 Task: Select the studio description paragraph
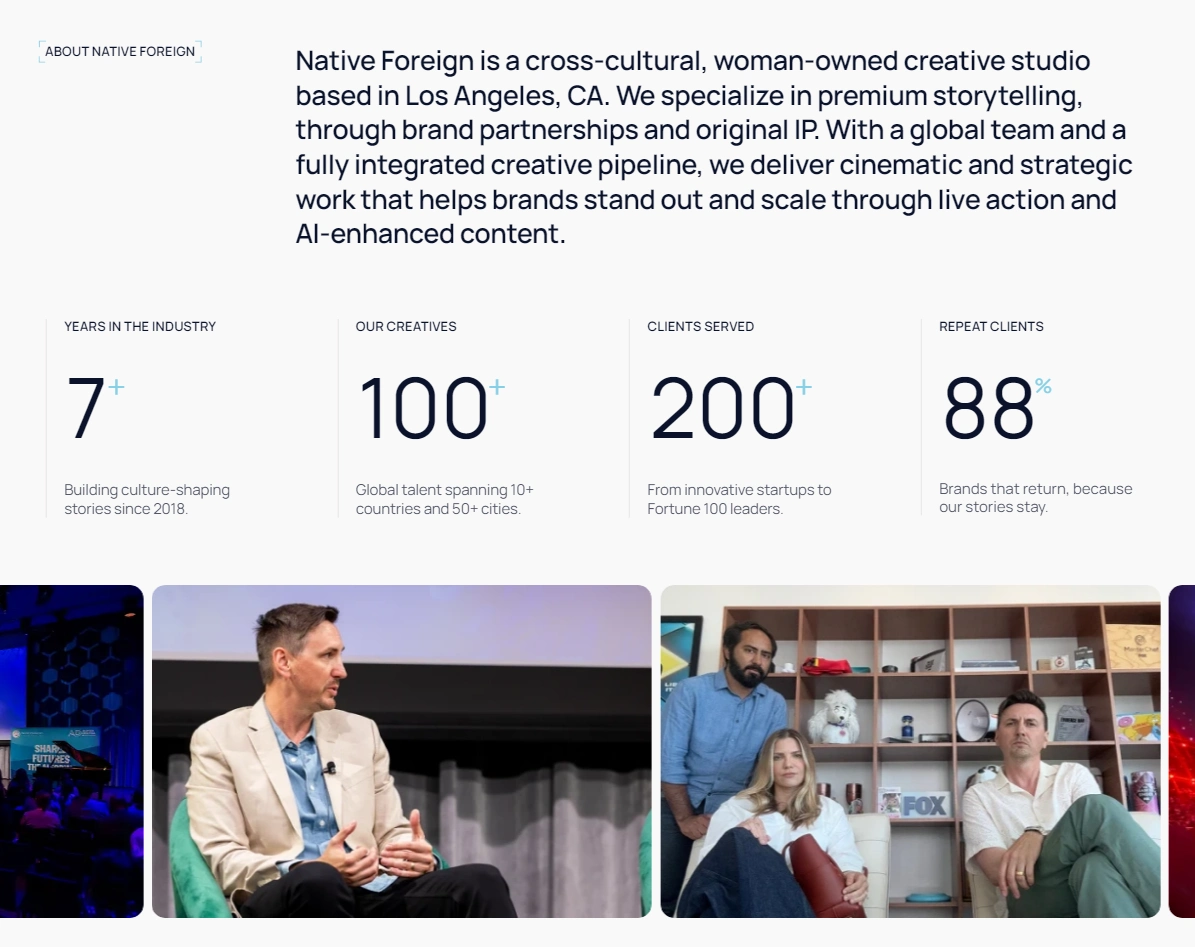(x=712, y=146)
